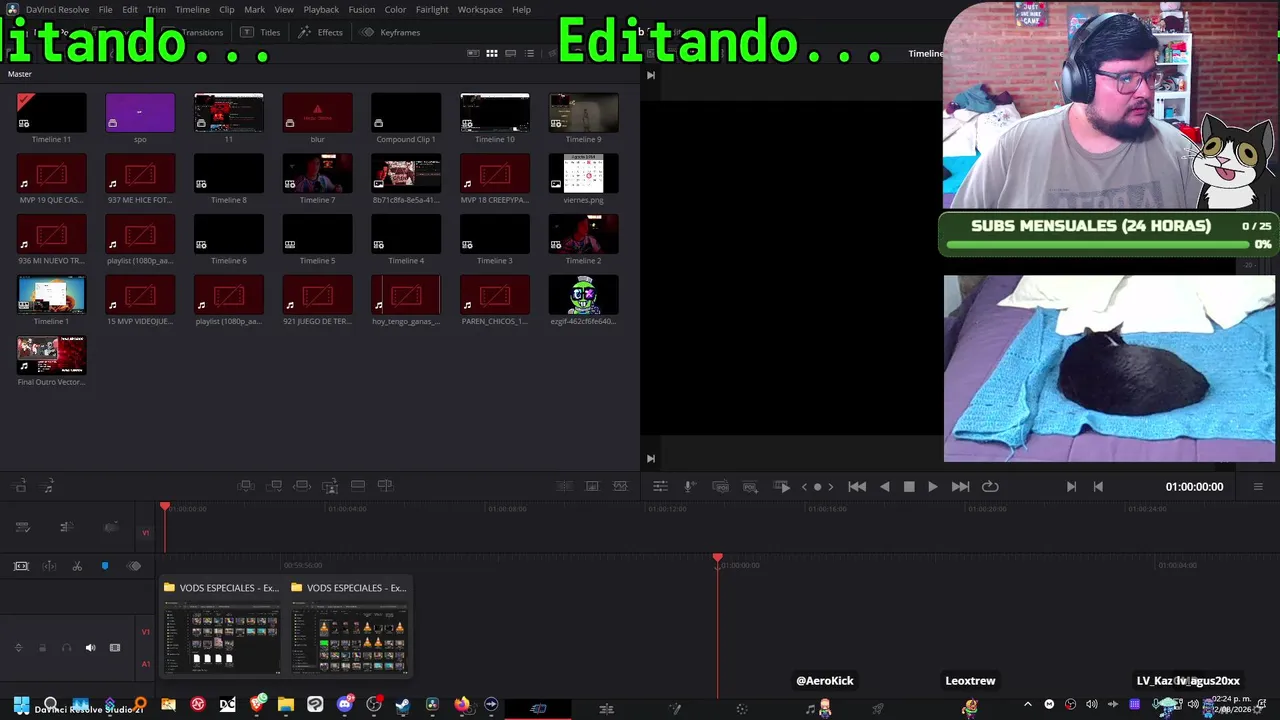Click the place on top icon

tap(358, 486)
